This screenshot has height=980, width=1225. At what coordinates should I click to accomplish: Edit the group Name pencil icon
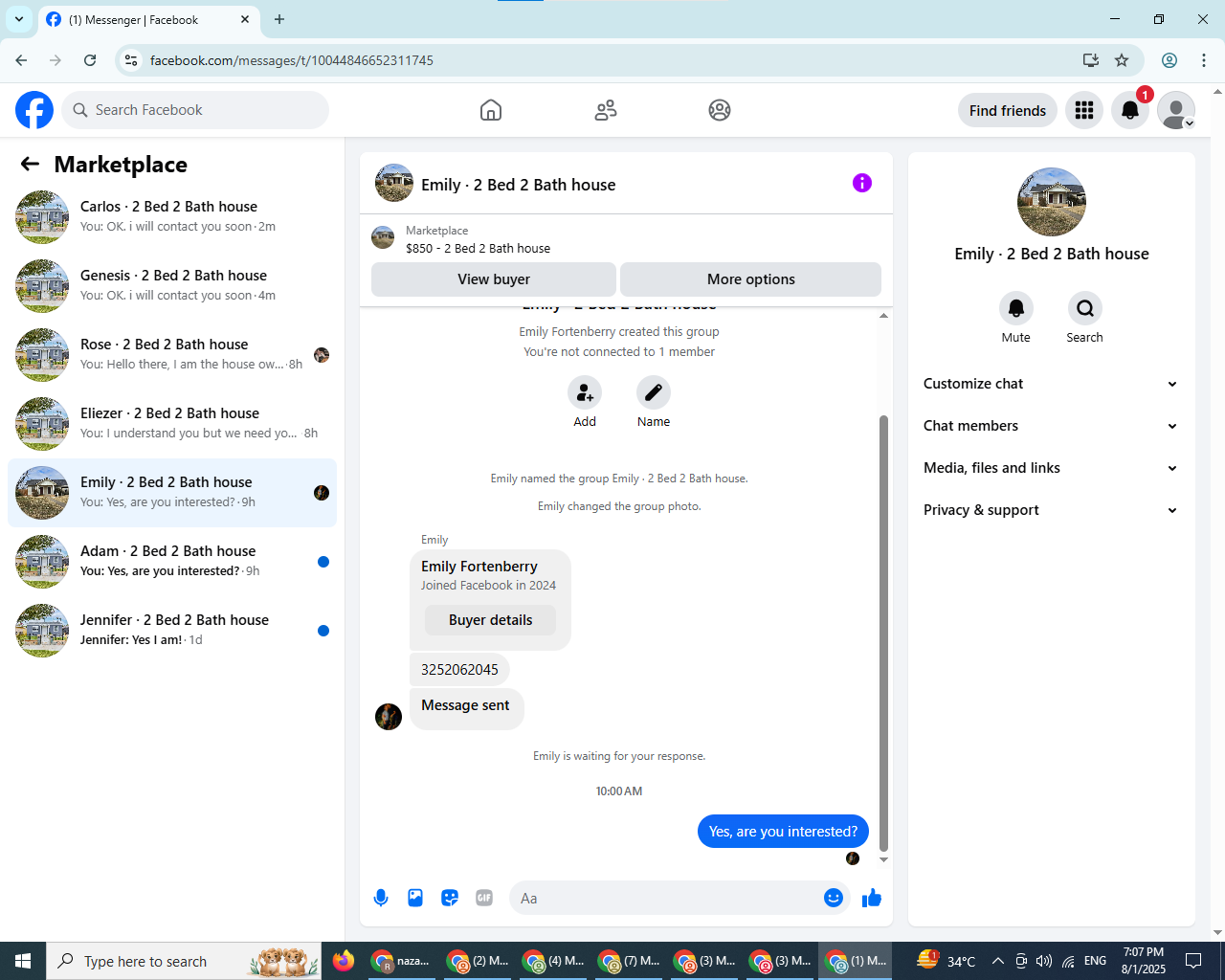pyautogui.click(x=654, y=392)
